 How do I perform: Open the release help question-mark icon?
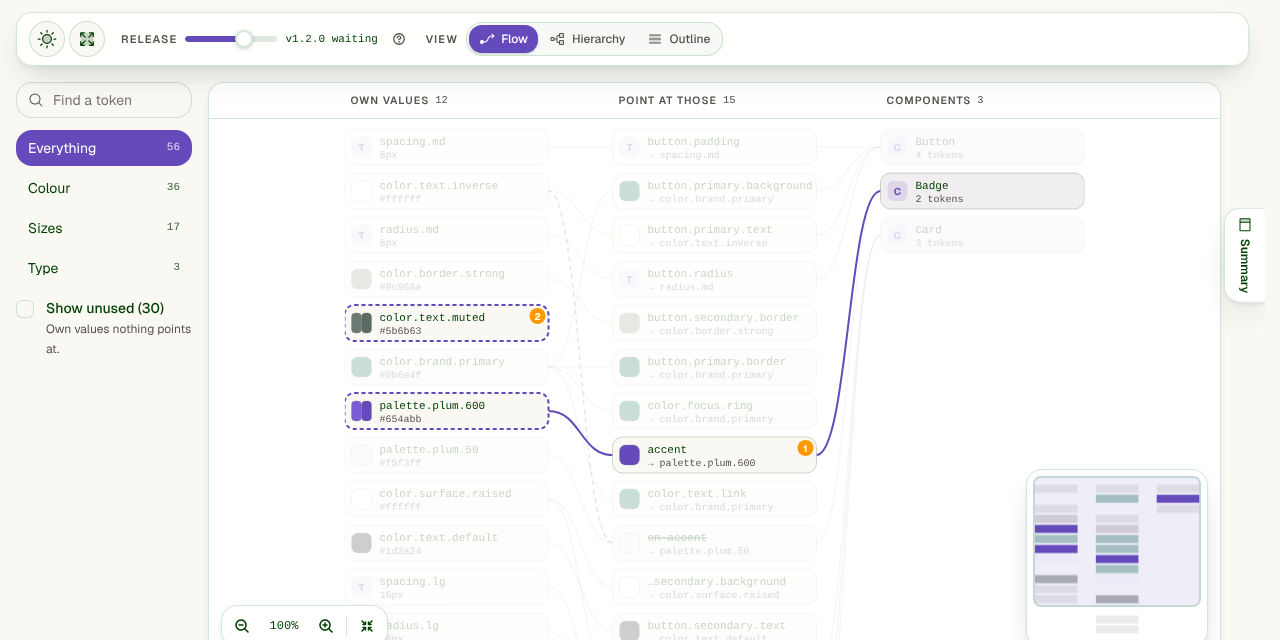(x=399, y=39)
